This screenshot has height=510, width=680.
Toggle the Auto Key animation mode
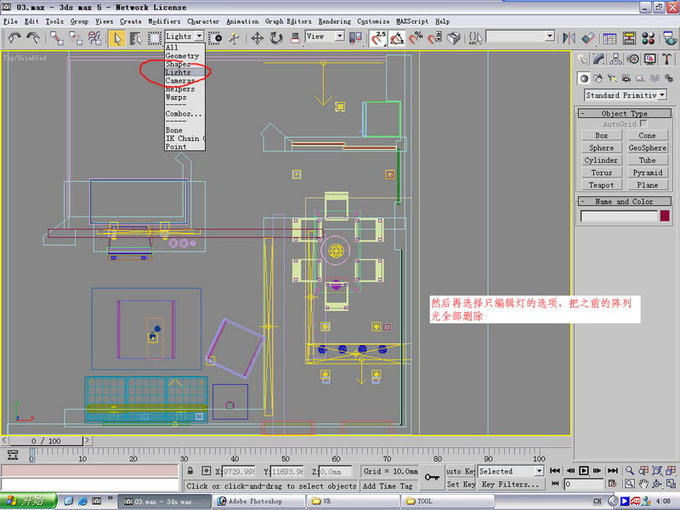(460, 470)
